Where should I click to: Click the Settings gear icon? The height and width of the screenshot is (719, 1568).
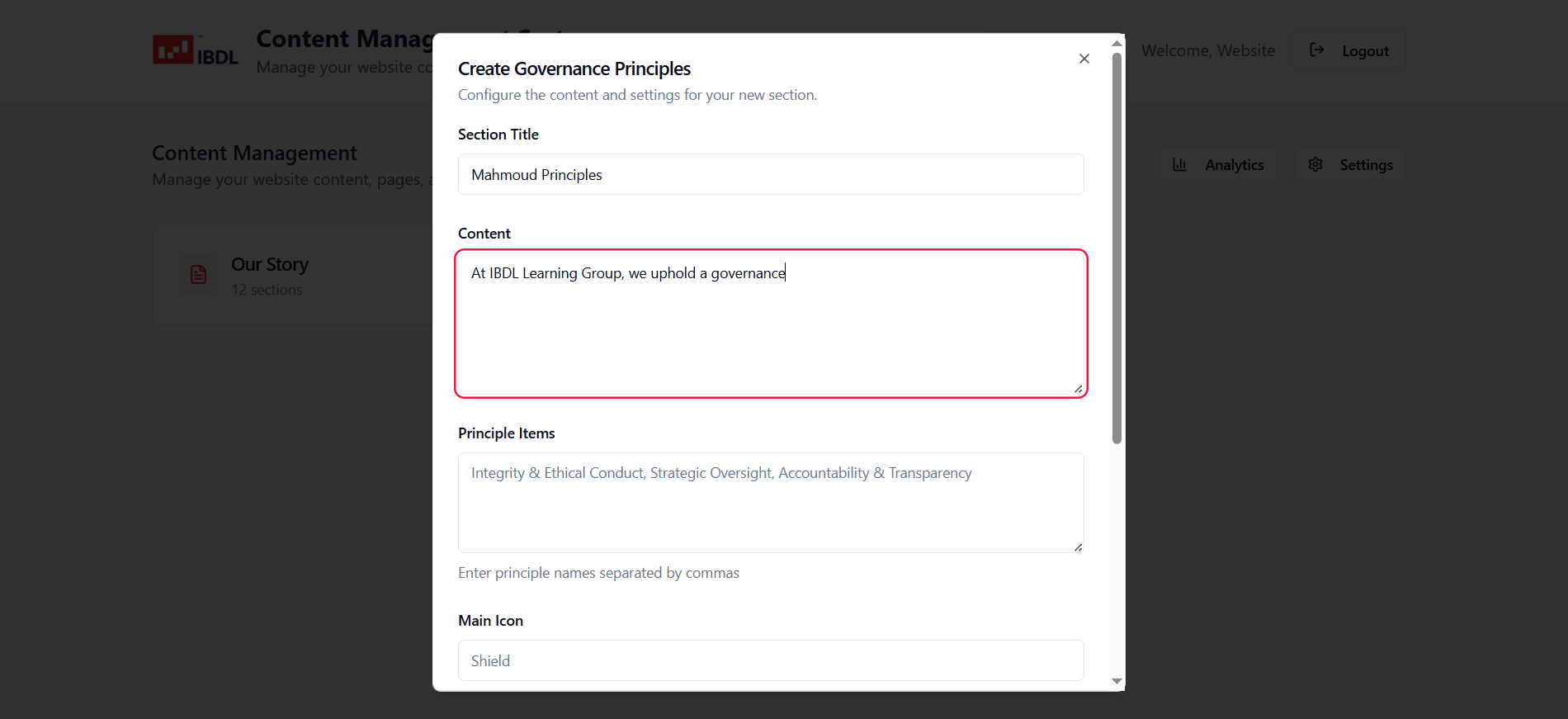click(1315, 165)
